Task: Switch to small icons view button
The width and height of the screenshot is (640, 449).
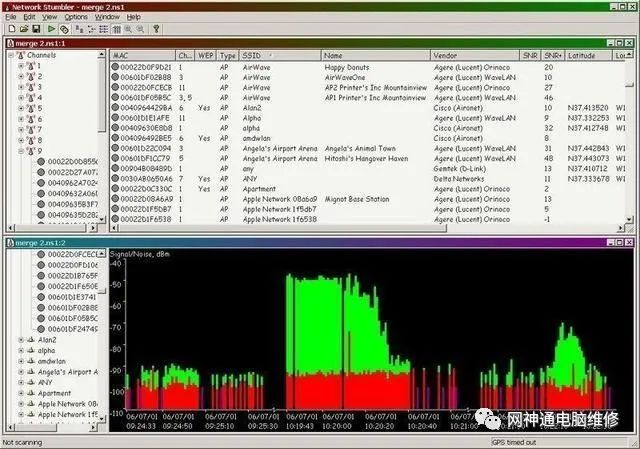Action: coord(91,29)
